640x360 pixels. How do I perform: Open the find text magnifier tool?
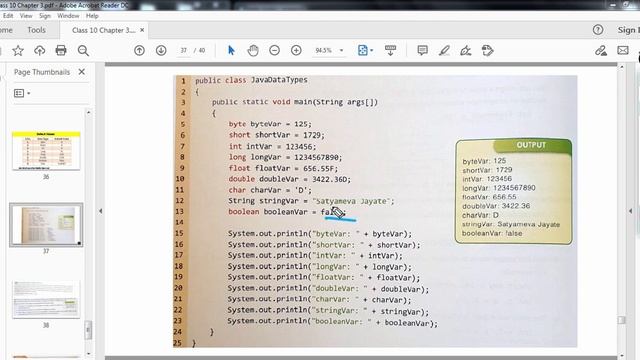pyautogui.click(x=83, y=51)
